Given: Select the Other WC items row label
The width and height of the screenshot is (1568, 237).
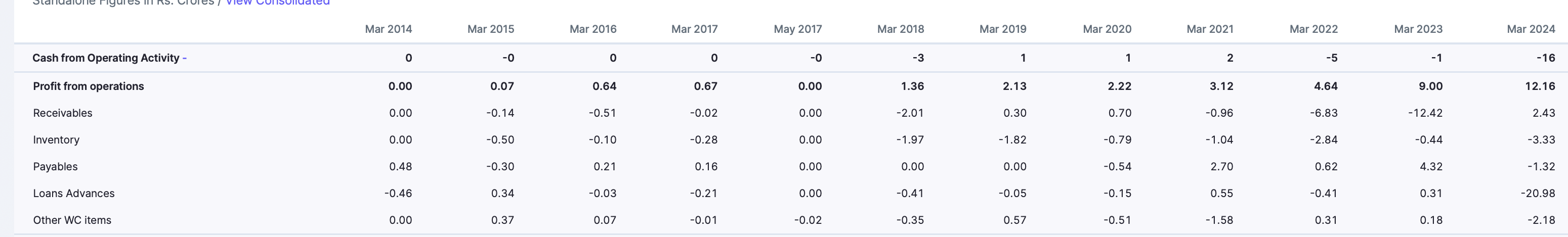Looking at the screenshot, I should tap(72, 220).
